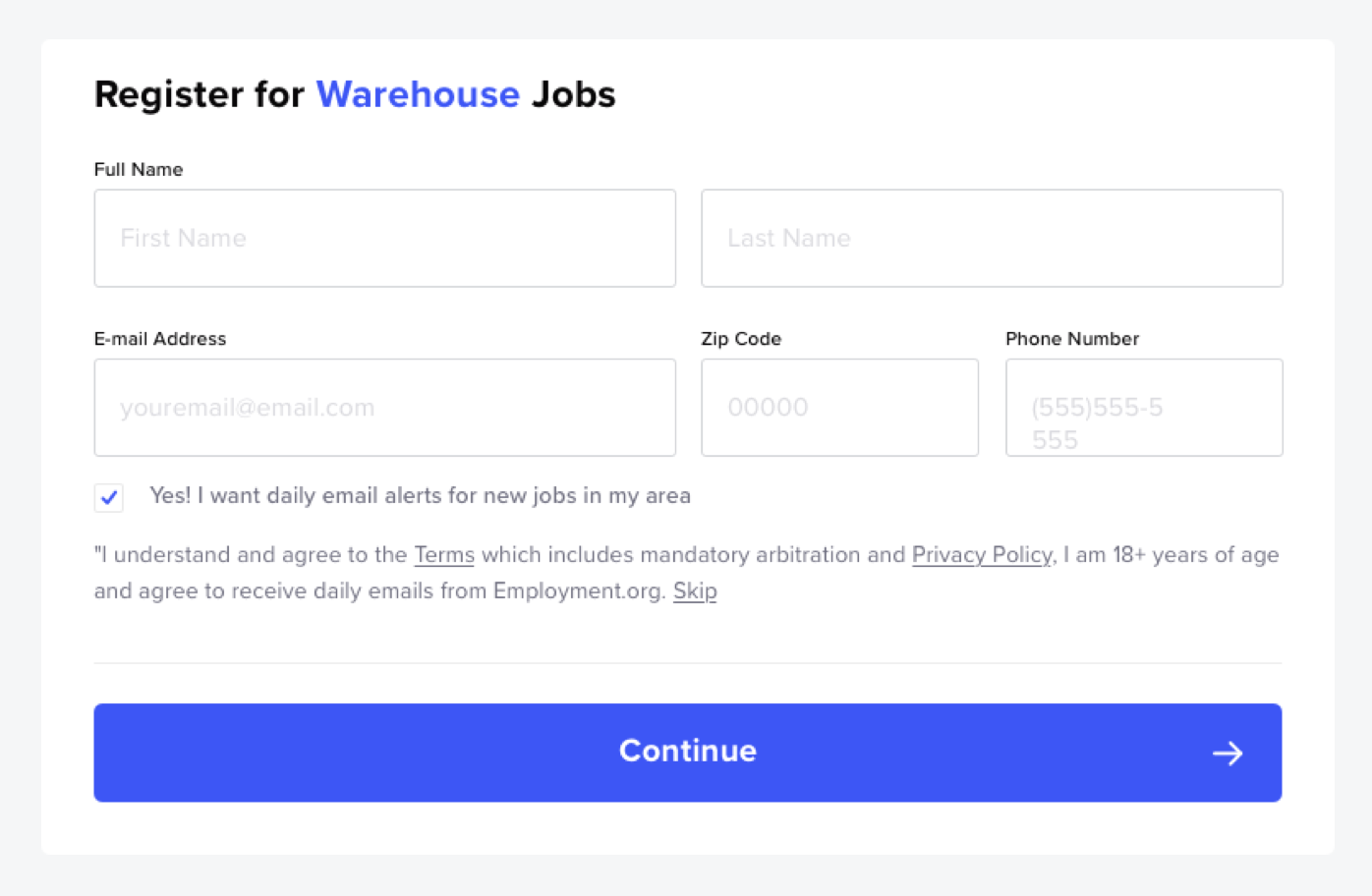This screenshot has height=896, width=1372.
Task: Open the Privacy Policy link
Action: 981,555
